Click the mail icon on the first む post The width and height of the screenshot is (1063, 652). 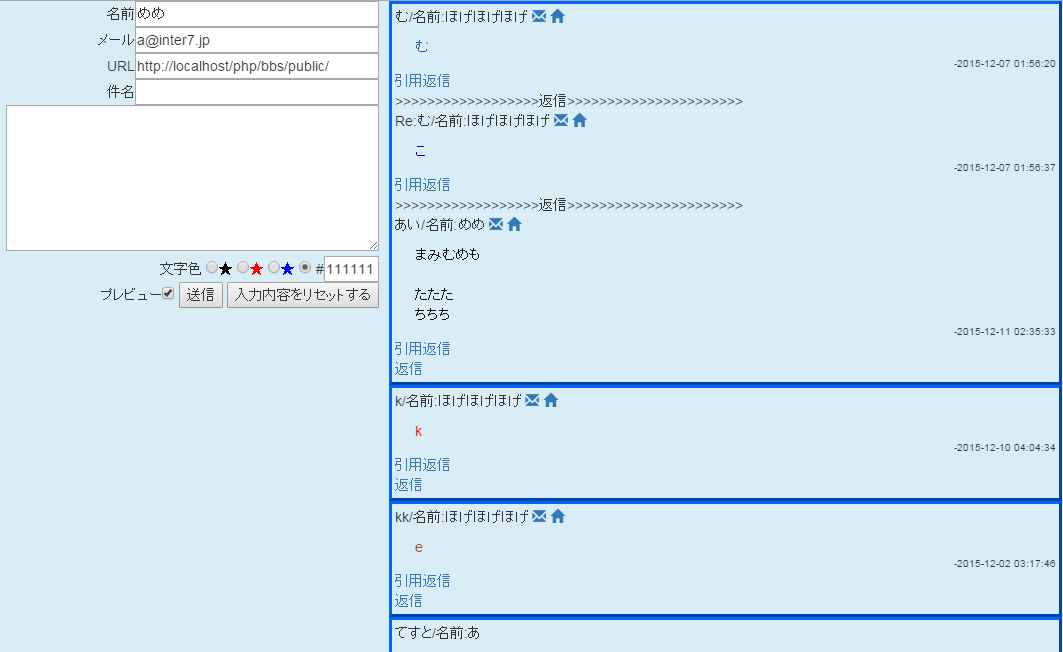pyautogui.click(x=539, y=17)
